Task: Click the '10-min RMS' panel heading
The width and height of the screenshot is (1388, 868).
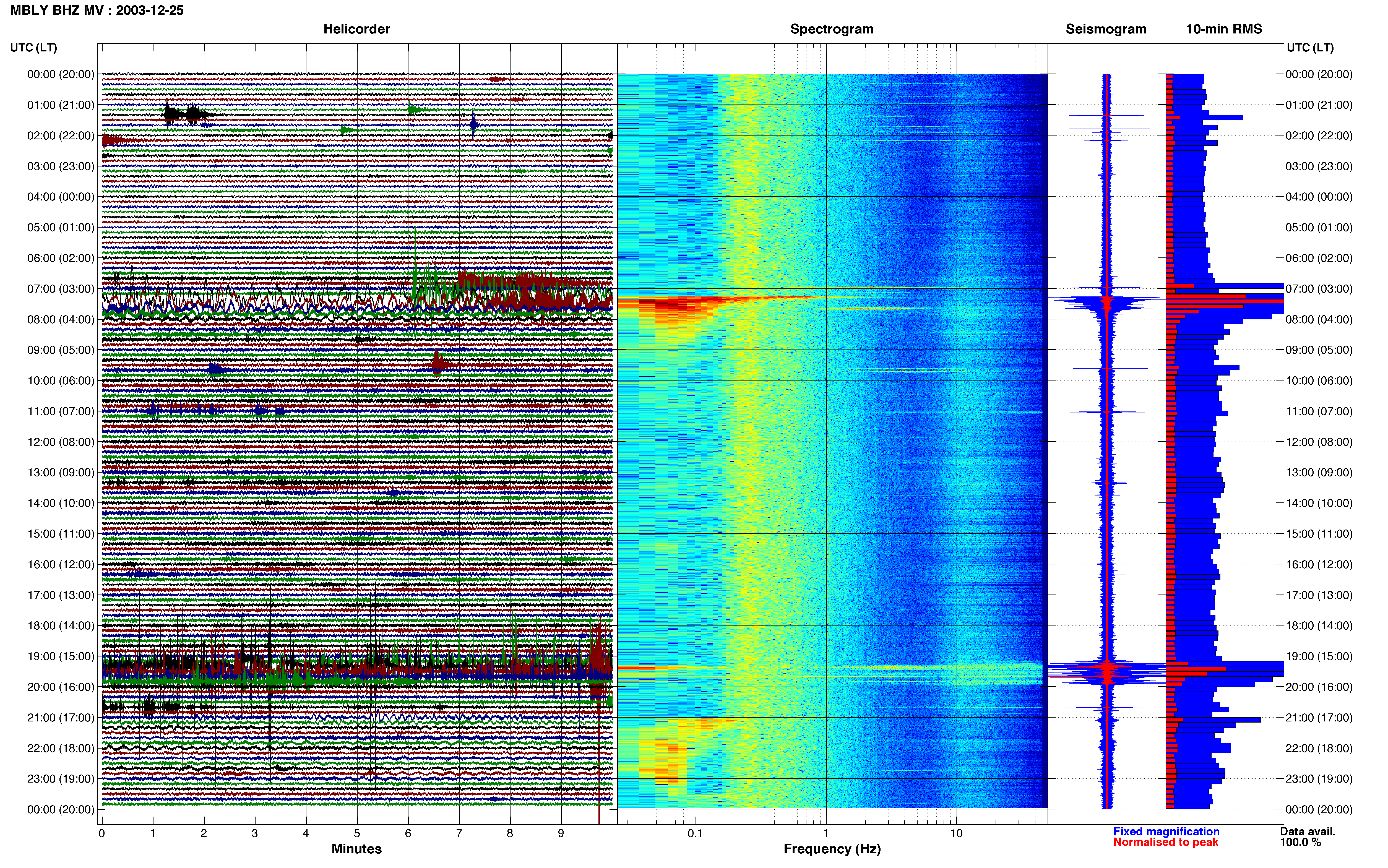Action: pyautogui.click(x=1224, y=29)
